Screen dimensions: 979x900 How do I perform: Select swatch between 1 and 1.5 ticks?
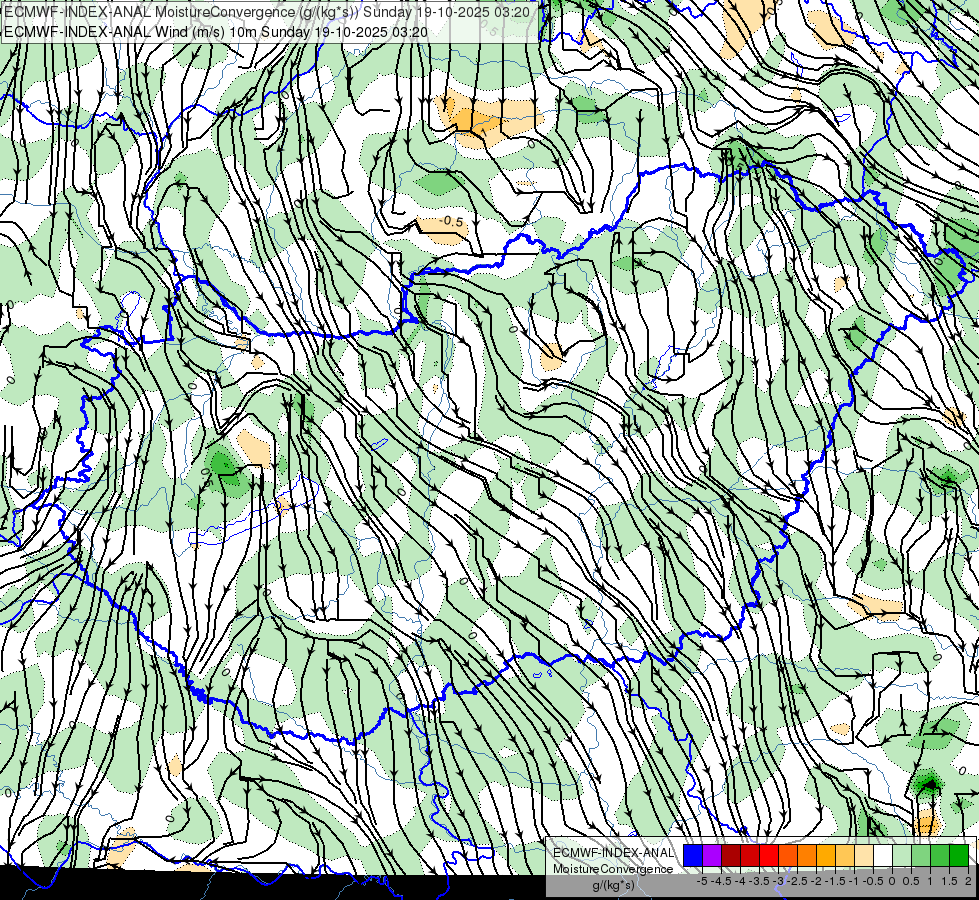(x=940, y=855)
